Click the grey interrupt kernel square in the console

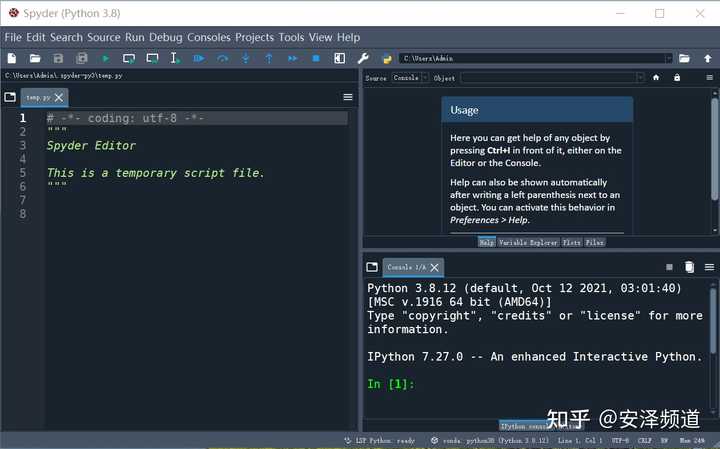point(669,267)
